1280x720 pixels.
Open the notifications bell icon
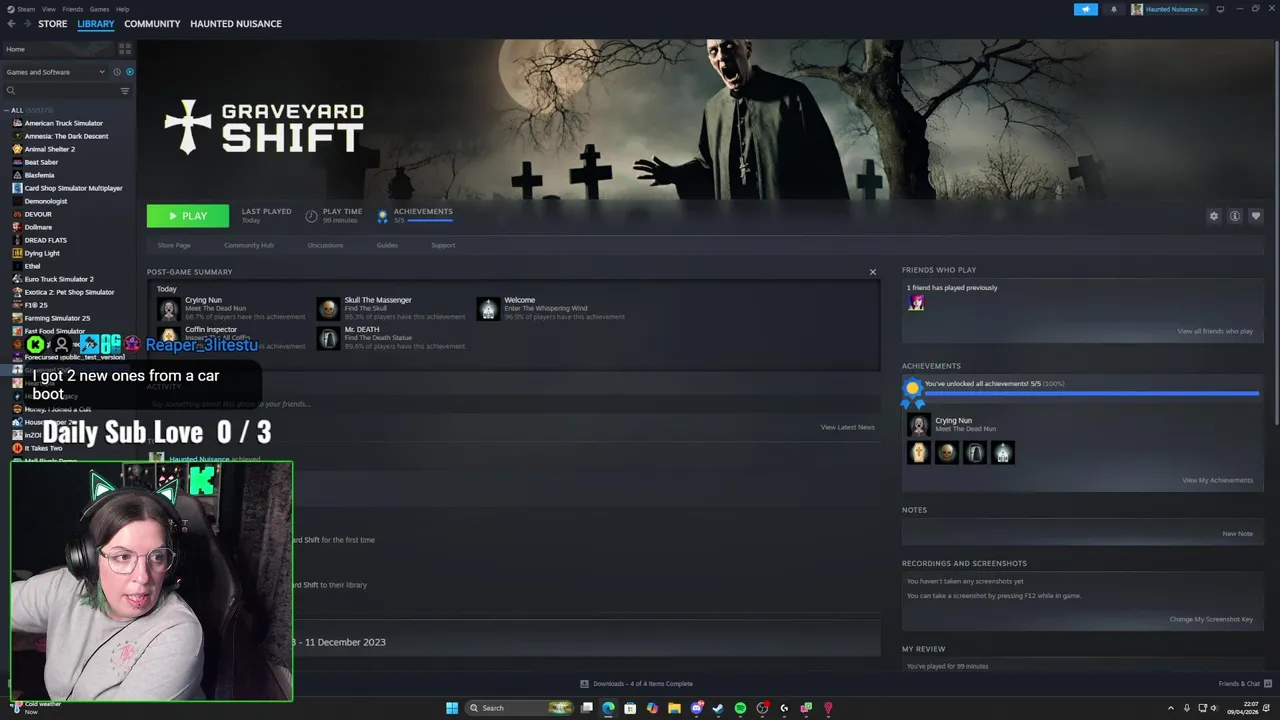1114,9
